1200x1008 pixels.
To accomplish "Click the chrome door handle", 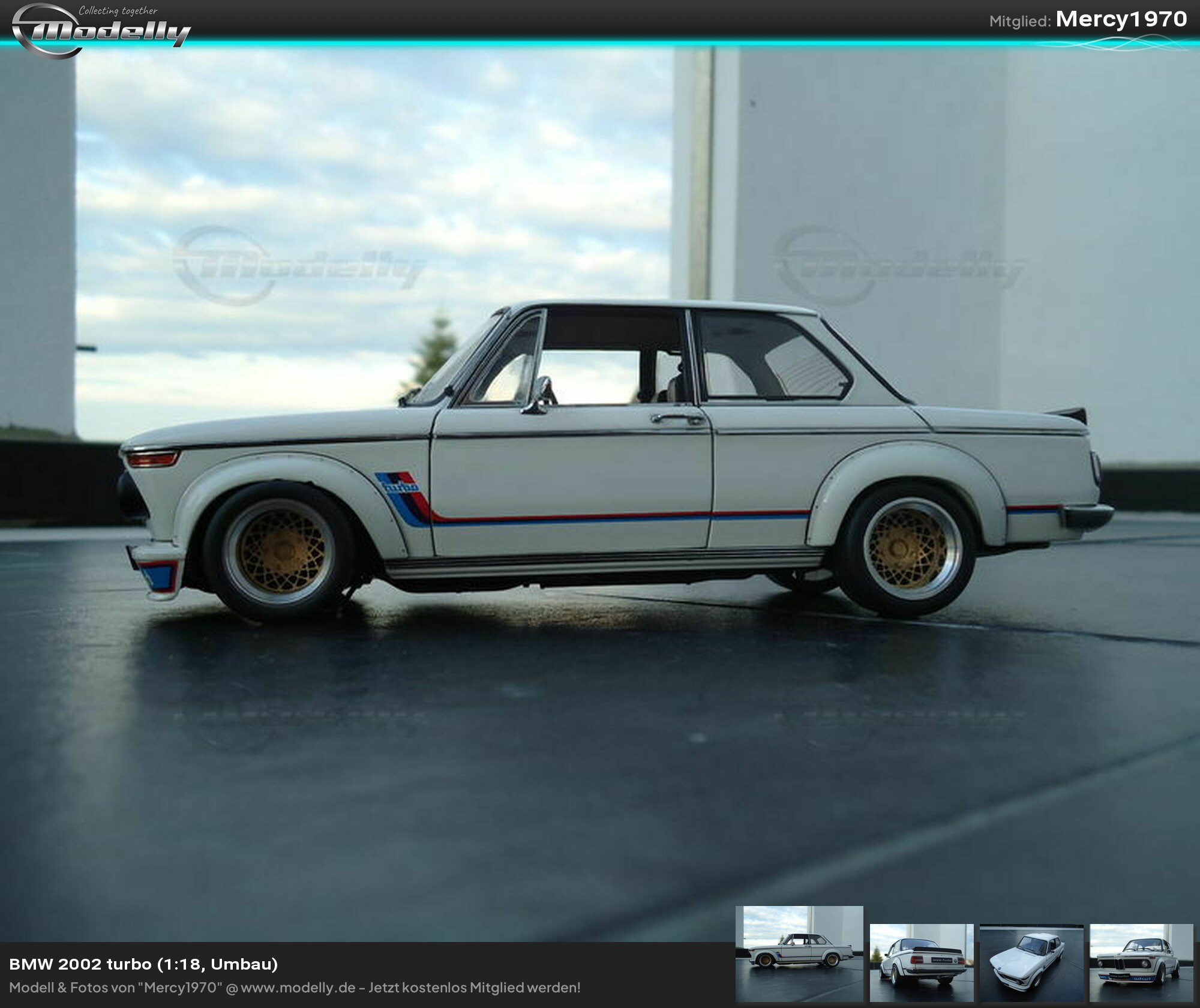I will click(678, 418).
